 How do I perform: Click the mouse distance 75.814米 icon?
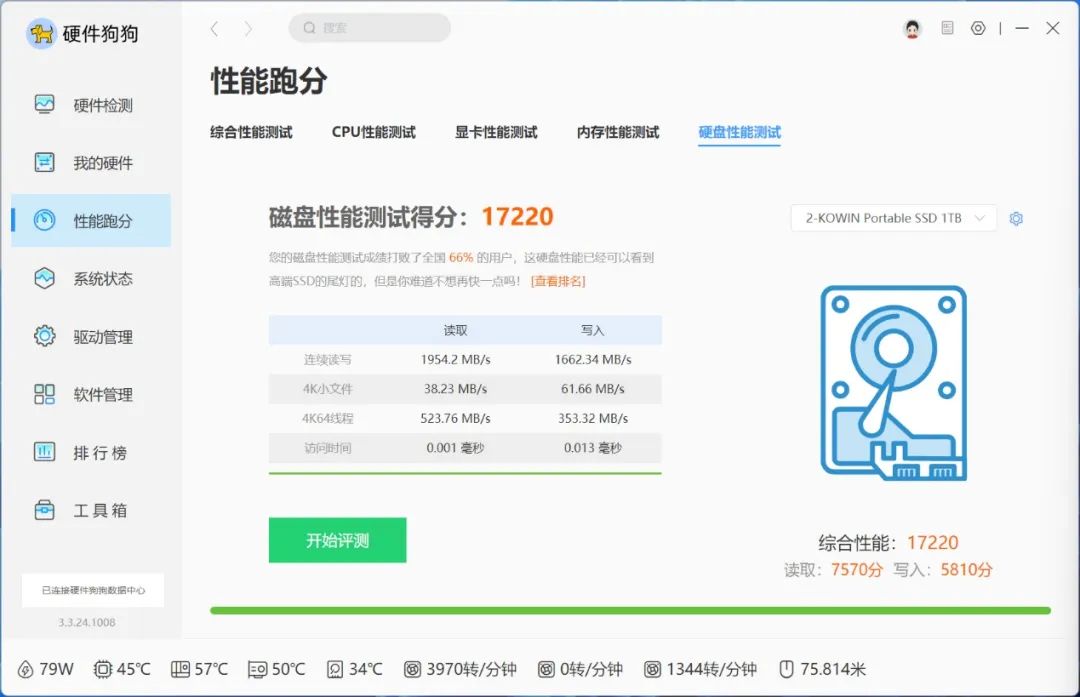click(x=786, y=669)
